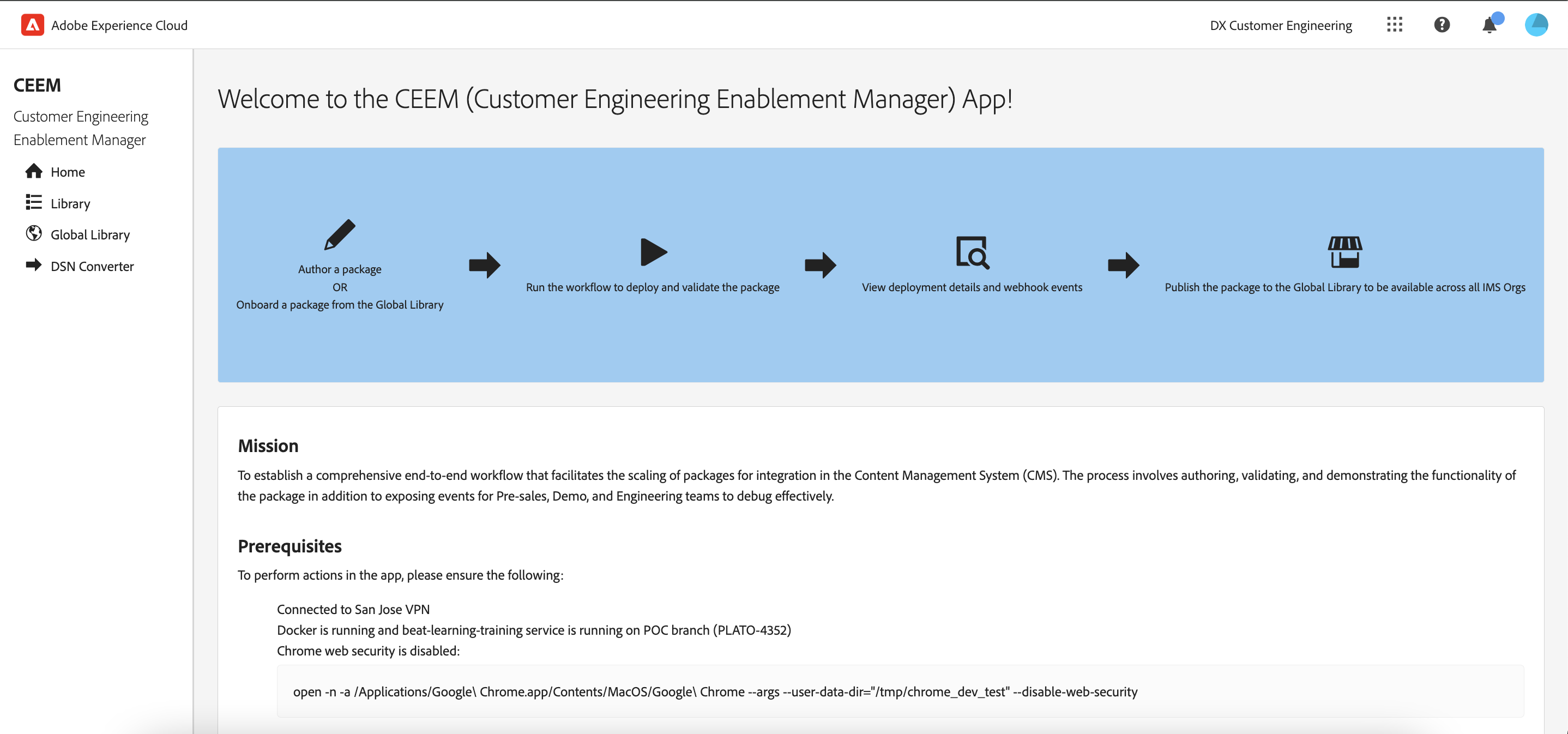Click the 'Docker is running' prerequisite line
The height and width of the screenshot is (734, 1568).
pos(534,630)
